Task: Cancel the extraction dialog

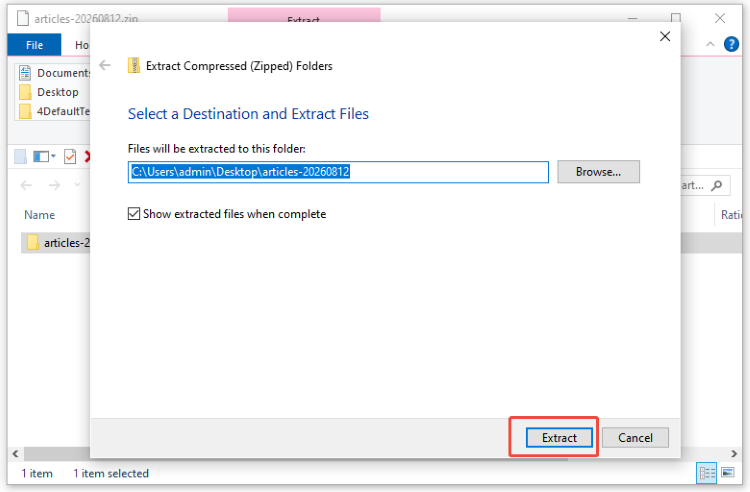Action: click(635, 437)
